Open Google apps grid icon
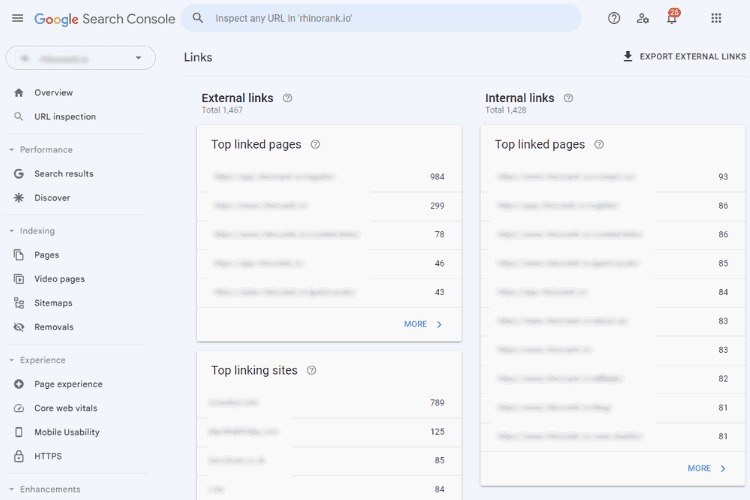Viewport: 750px width, 500px height. (x=716, y=18)
